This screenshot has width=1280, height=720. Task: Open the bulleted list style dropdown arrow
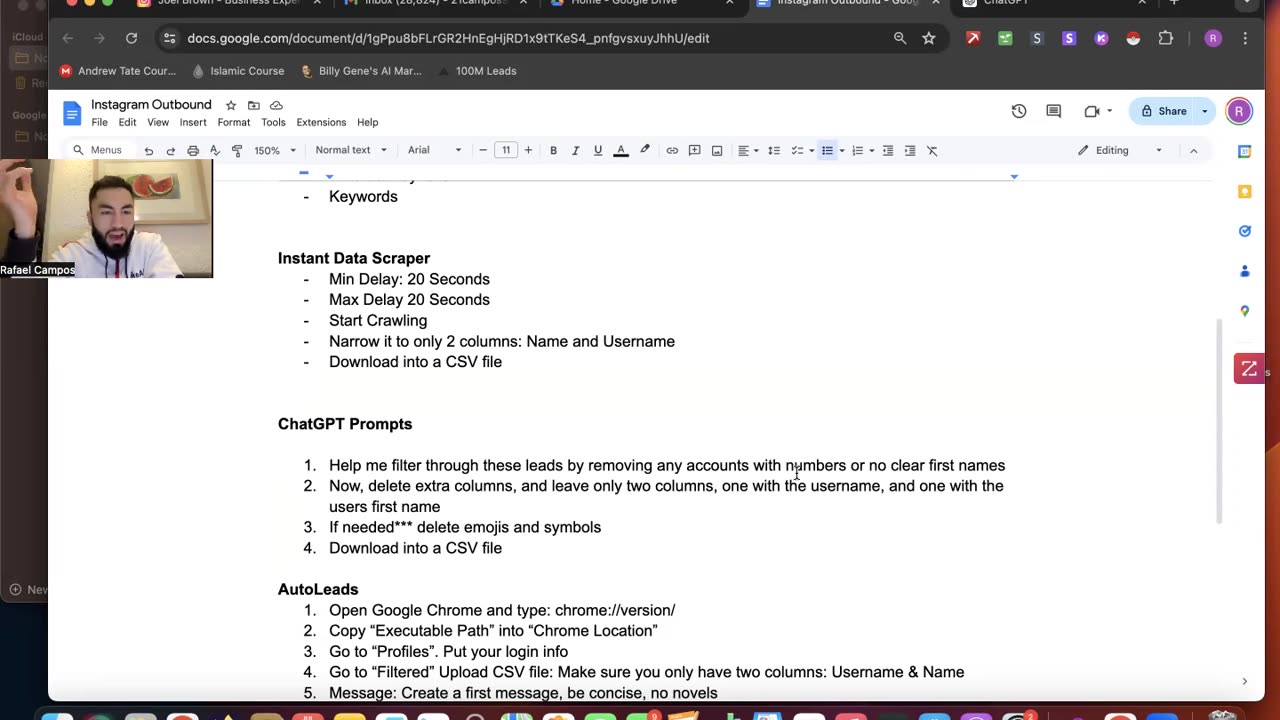pyautogui.click(x=842, y=151)
